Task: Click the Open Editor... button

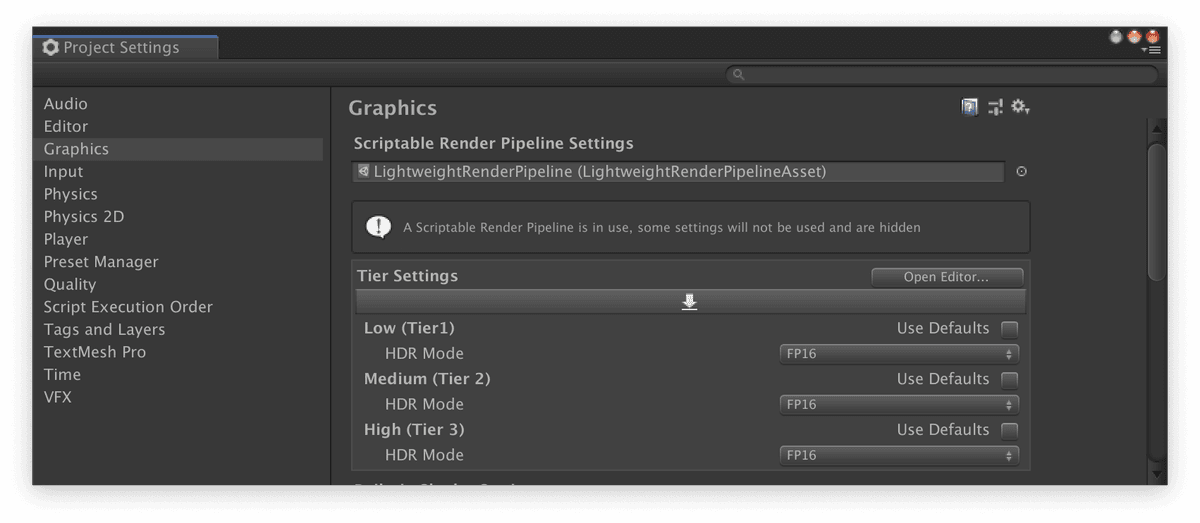Action: 946,277
